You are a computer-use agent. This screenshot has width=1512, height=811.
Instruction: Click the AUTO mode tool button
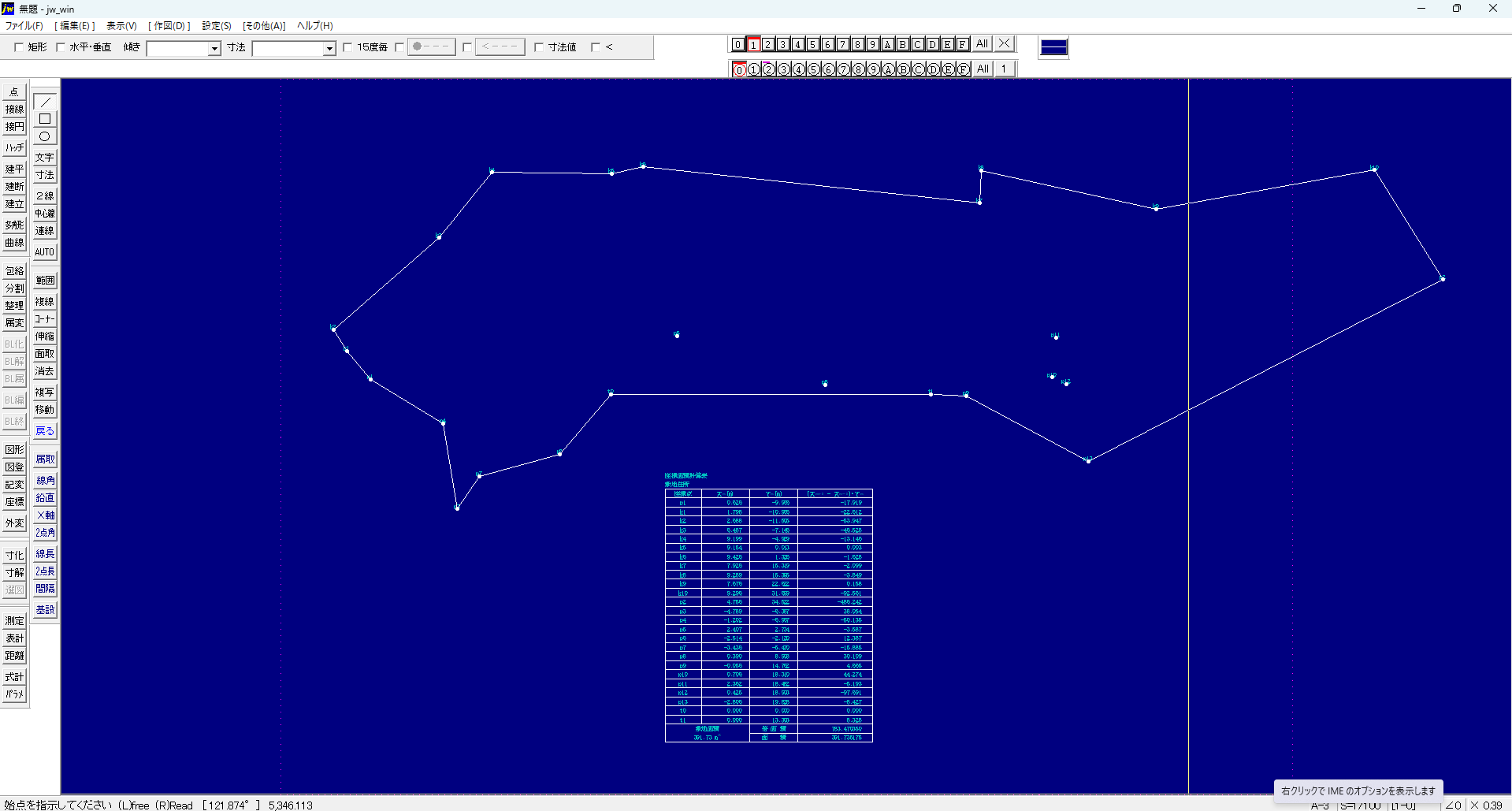[x=45, y=252]
